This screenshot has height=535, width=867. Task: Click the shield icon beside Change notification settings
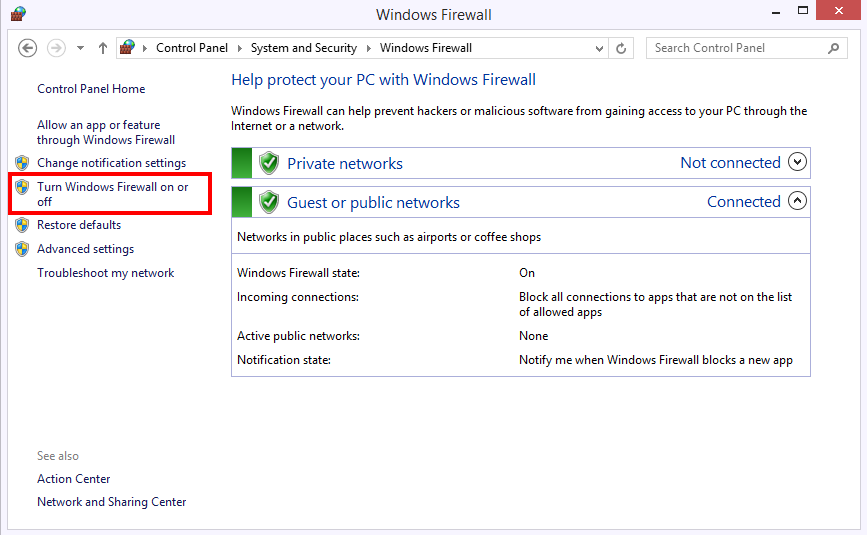(22, 162)
